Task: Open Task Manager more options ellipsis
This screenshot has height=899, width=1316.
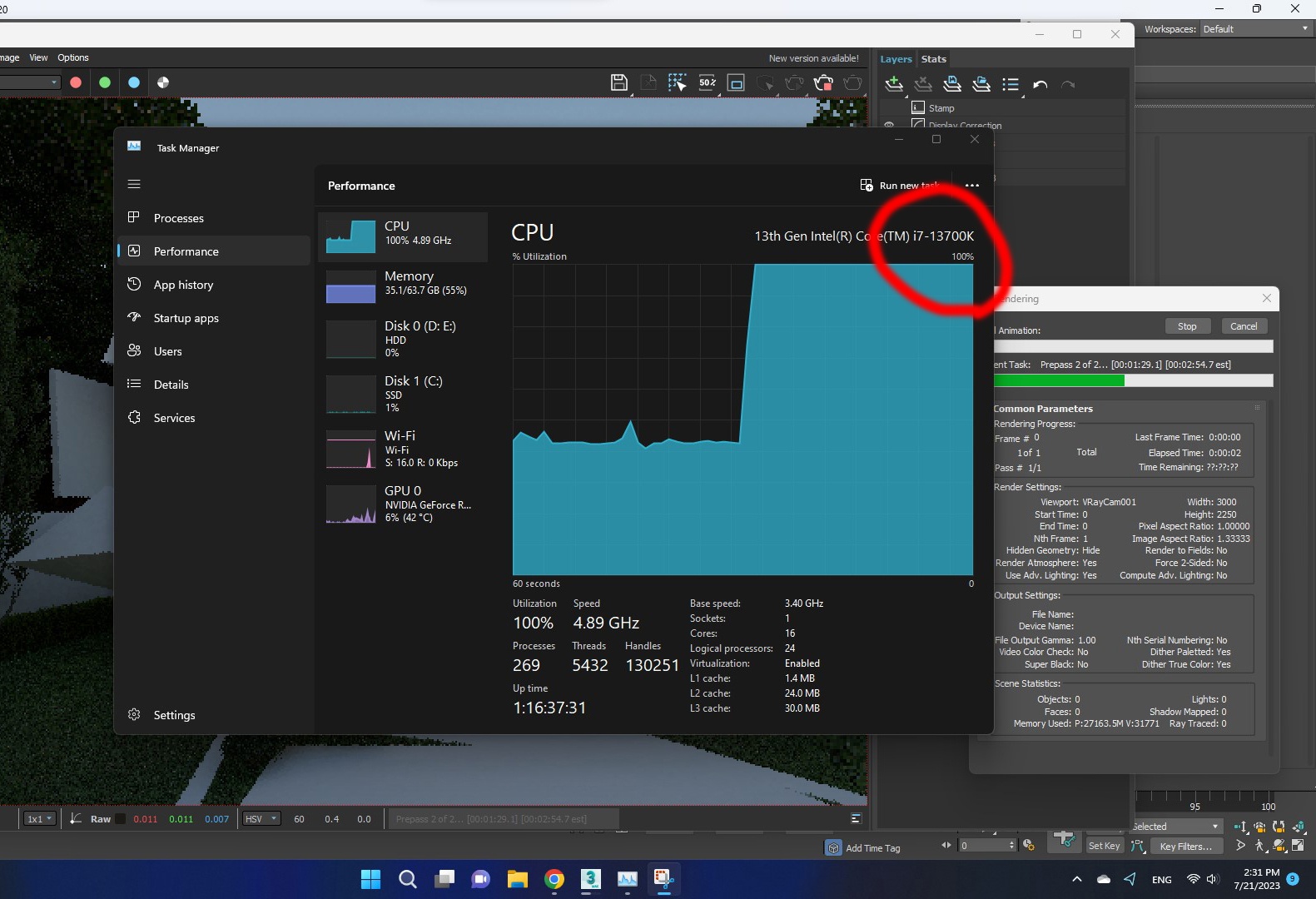Action: click(971, 186)
